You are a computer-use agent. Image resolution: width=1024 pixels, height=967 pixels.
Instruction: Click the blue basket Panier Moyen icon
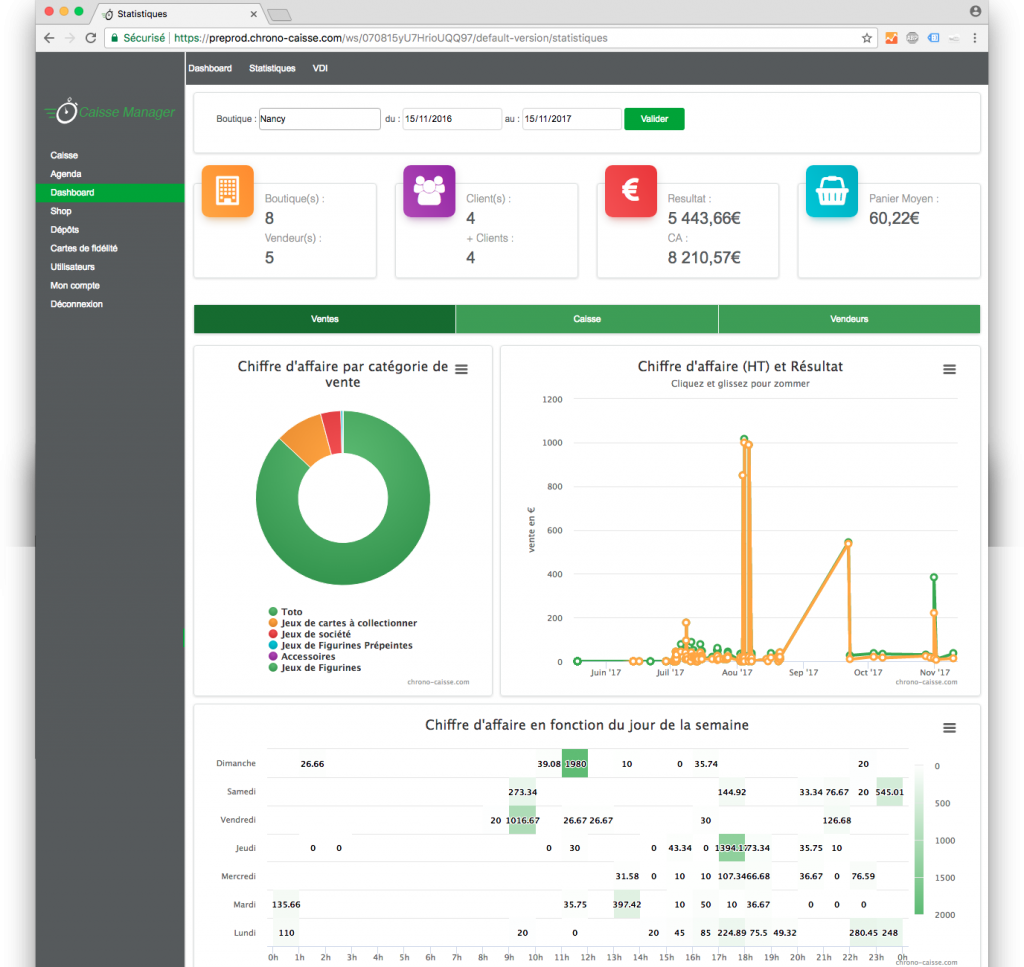tap(832, 190)
